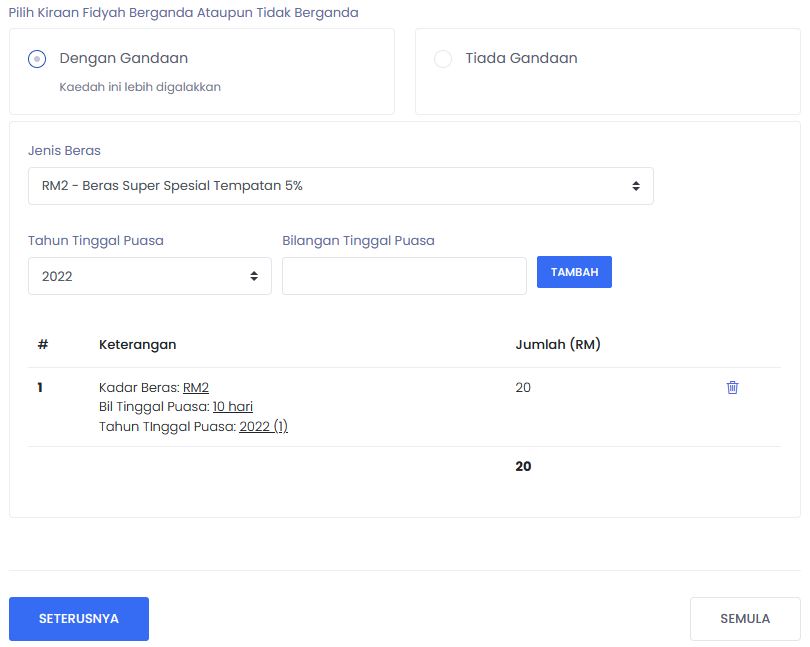Delete the first fidyah entry using the trash icon
Image resolution: width=810 pixels, height=647 pixels.
[732, 387]
